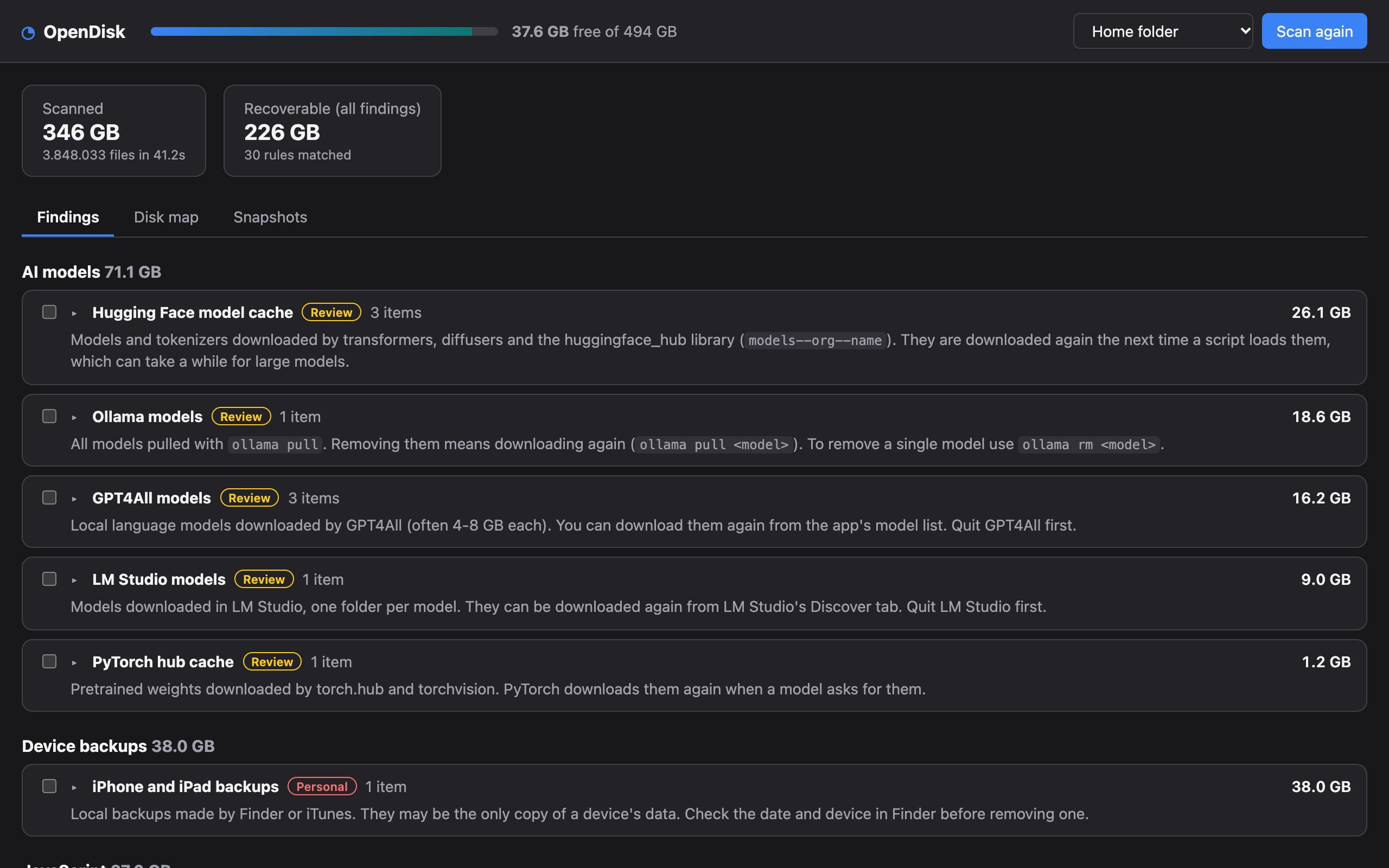Click the disk usage progress bar

click(x=324, y=31)
